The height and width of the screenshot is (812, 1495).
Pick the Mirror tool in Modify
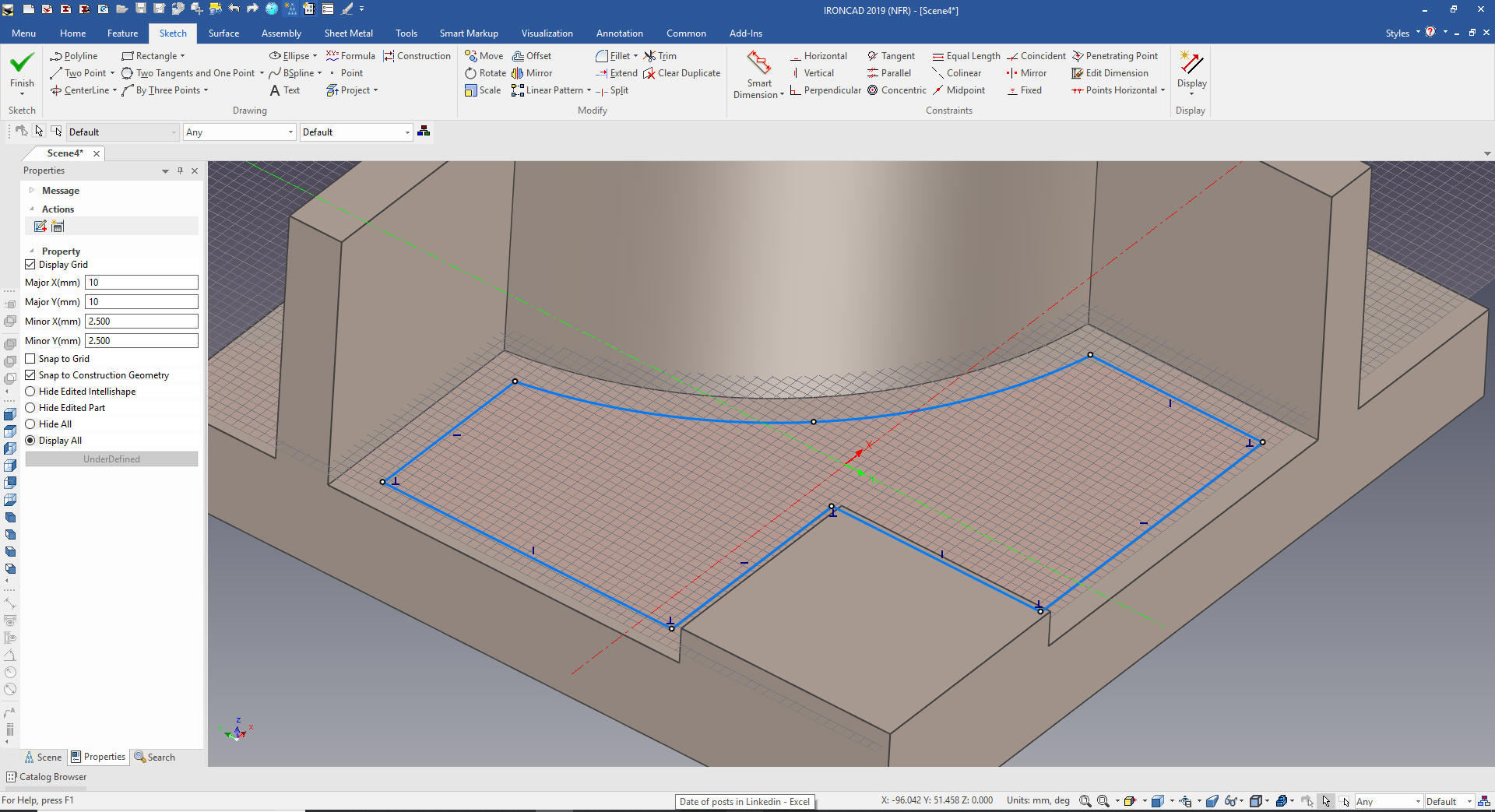(x=532, y=73)
